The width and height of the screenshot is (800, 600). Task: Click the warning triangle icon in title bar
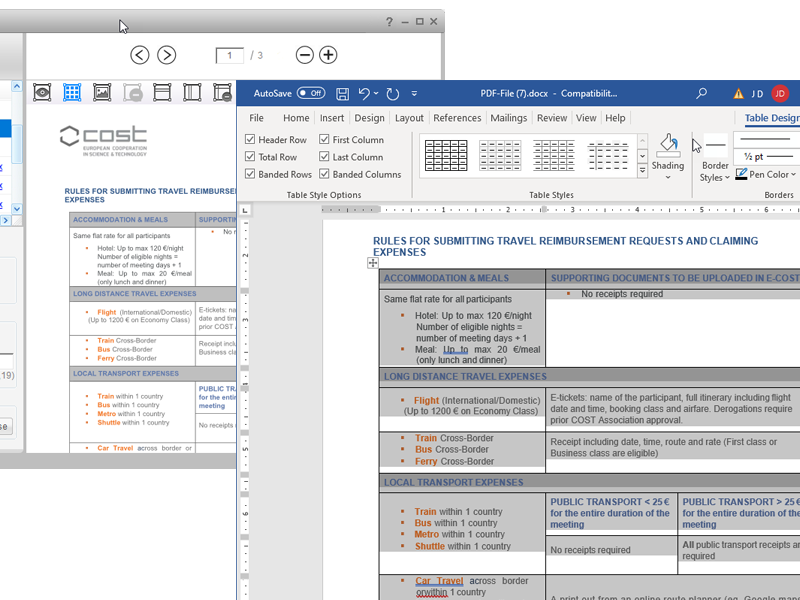click(738, 94)
